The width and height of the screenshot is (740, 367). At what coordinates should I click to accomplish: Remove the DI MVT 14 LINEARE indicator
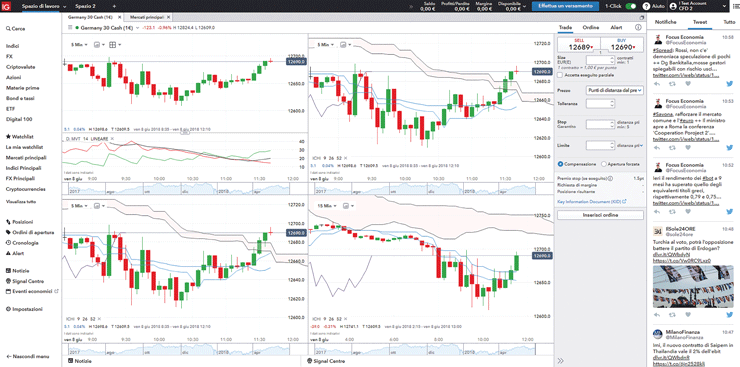coord(111,138)
